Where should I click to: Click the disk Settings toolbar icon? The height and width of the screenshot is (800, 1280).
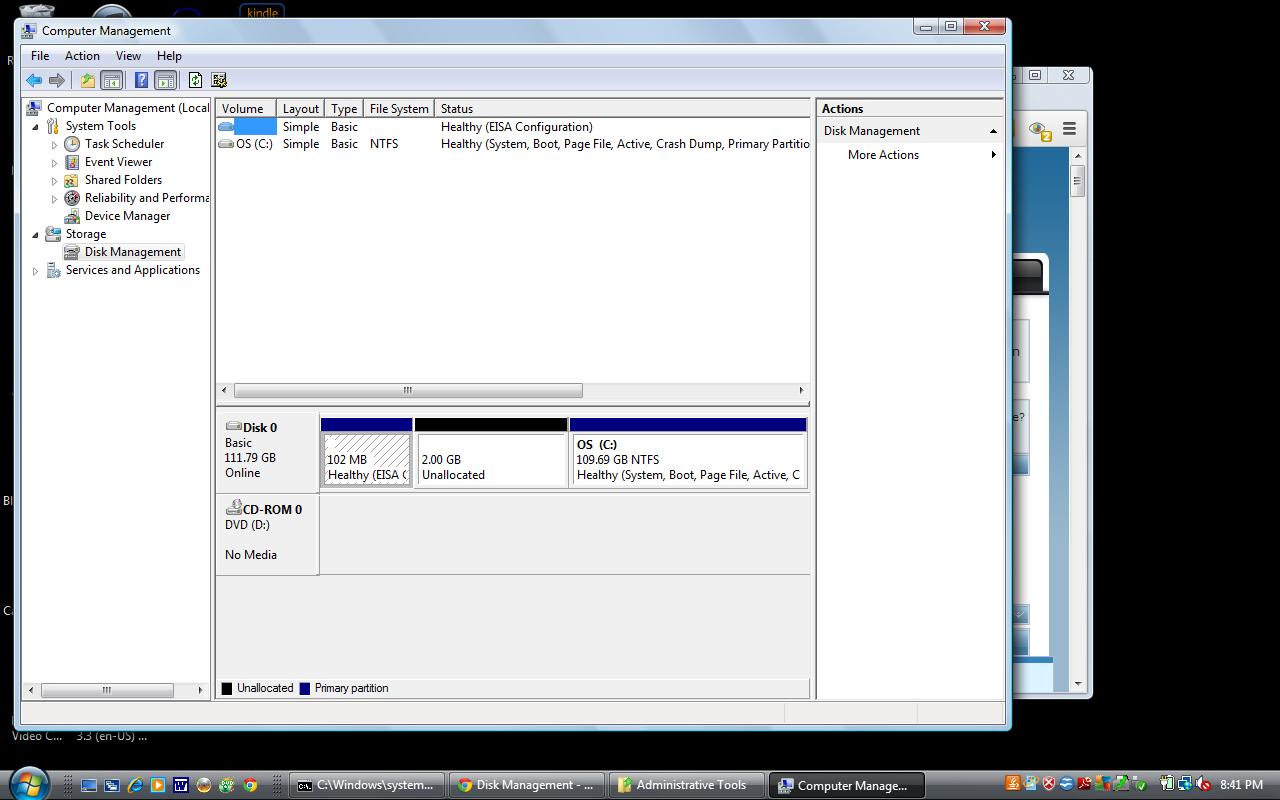pos(219,81)
